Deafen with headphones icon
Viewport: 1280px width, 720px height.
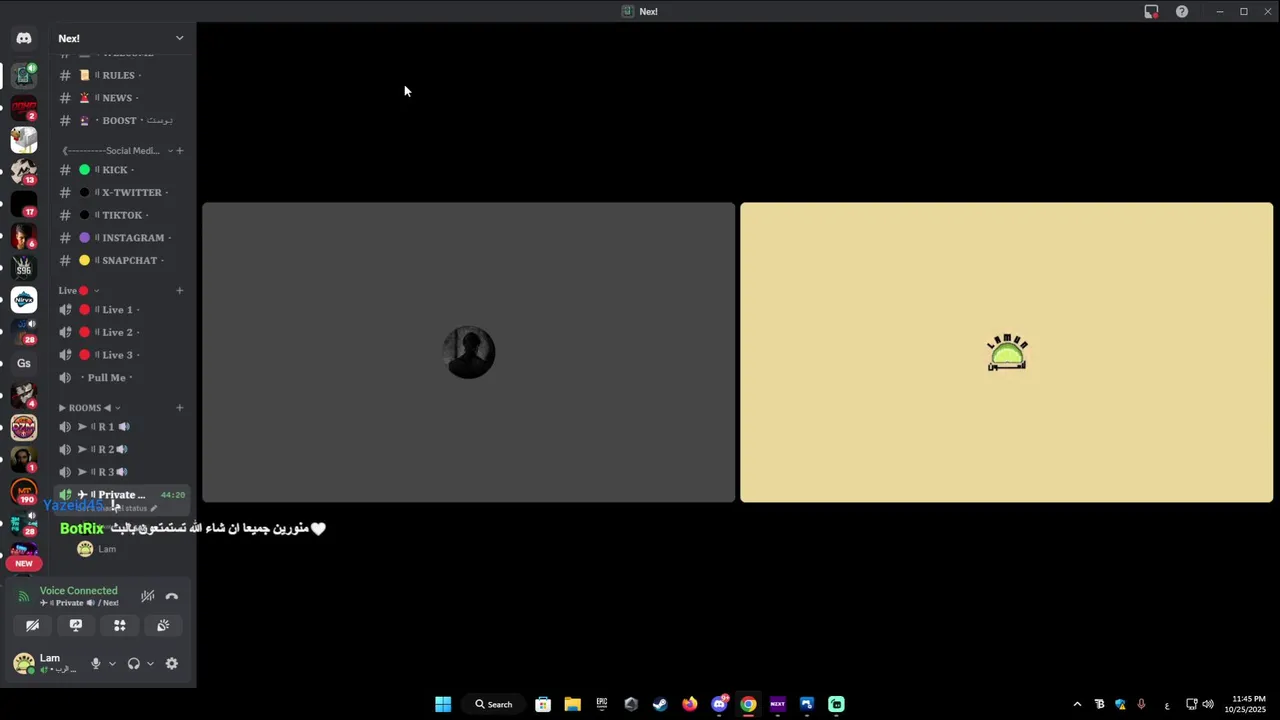(134, 663)
